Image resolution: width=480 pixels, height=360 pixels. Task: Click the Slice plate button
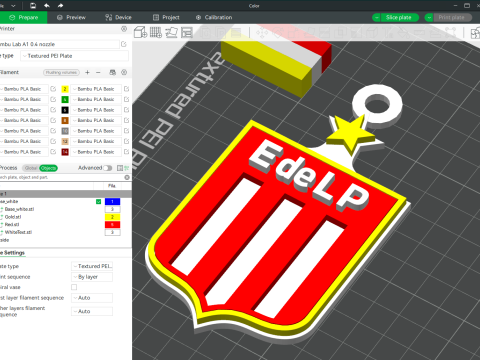[399, 17]
